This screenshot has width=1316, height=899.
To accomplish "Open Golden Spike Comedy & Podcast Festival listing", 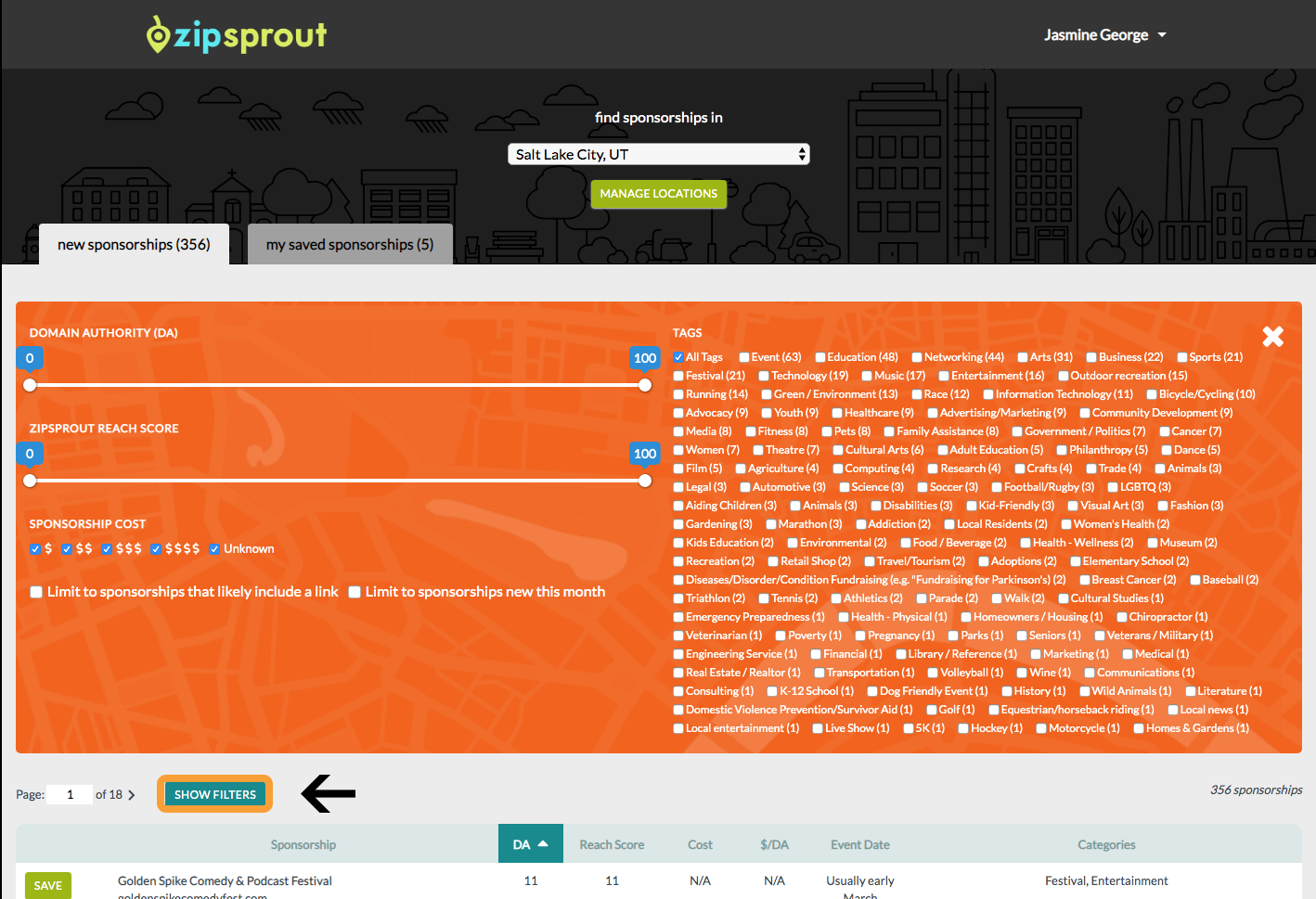I will (225, 880).
